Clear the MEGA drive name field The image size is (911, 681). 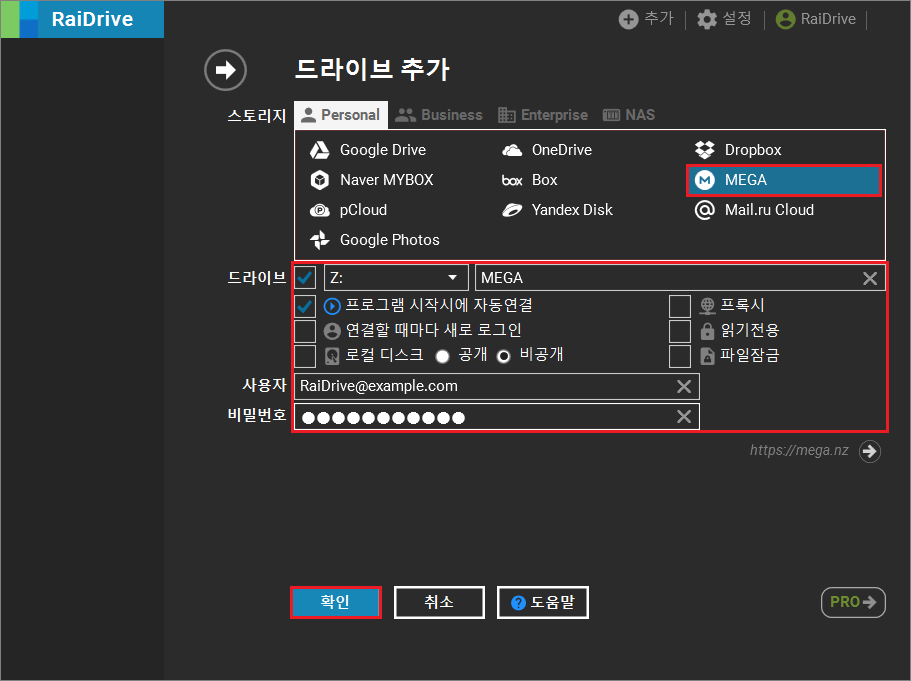[870, 278]
